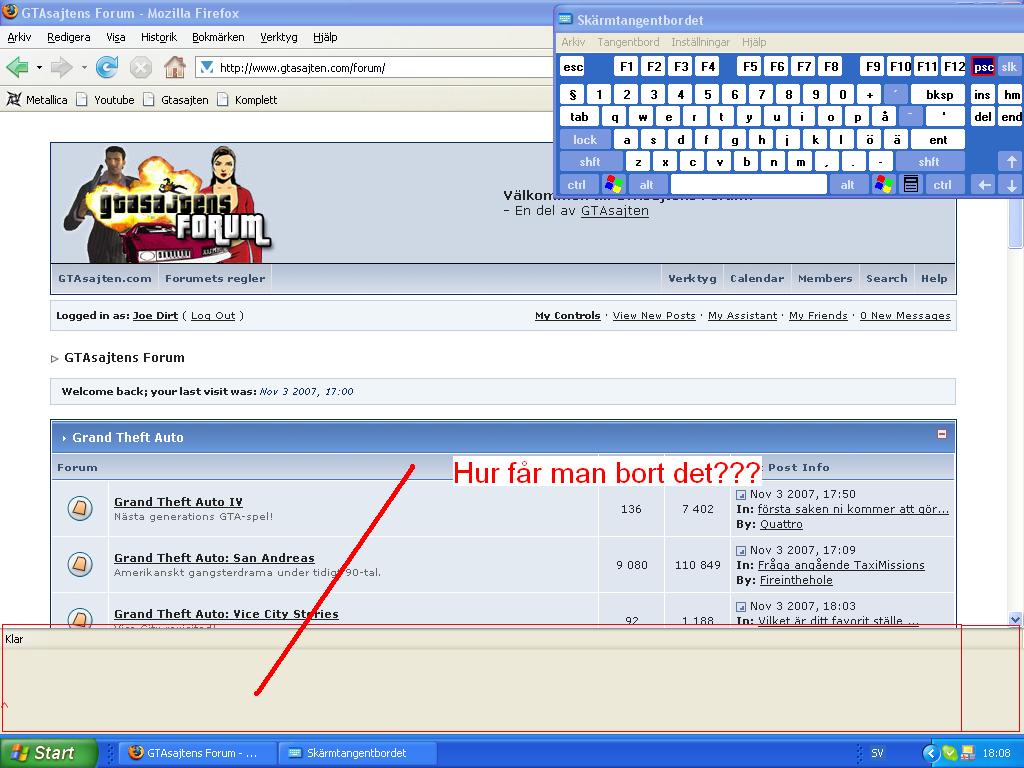Open the Gtasajten bookmark
The width and height of the screenshot is (1024, 768).
176,100
